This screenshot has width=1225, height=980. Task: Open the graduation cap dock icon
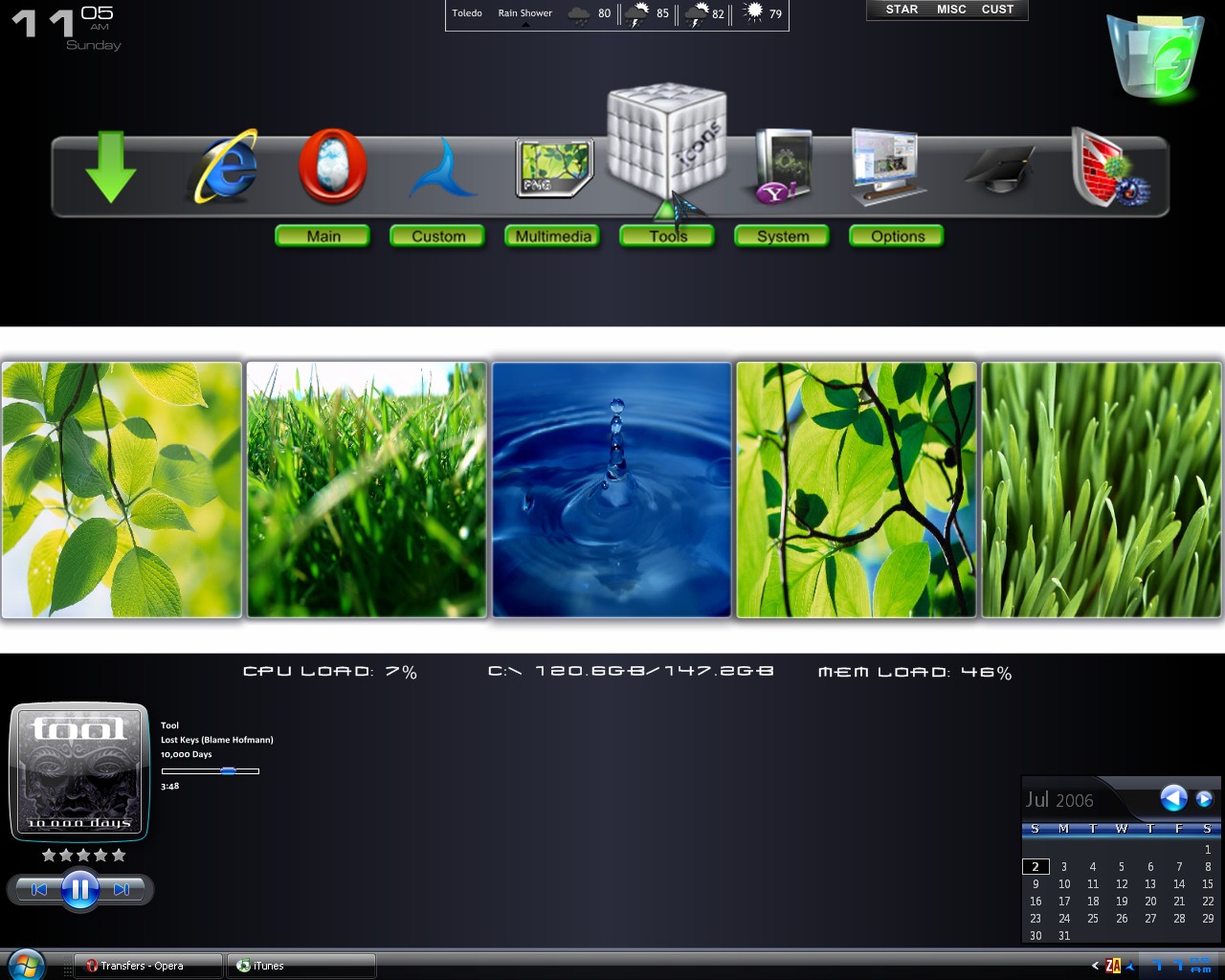coord(1000,170)
